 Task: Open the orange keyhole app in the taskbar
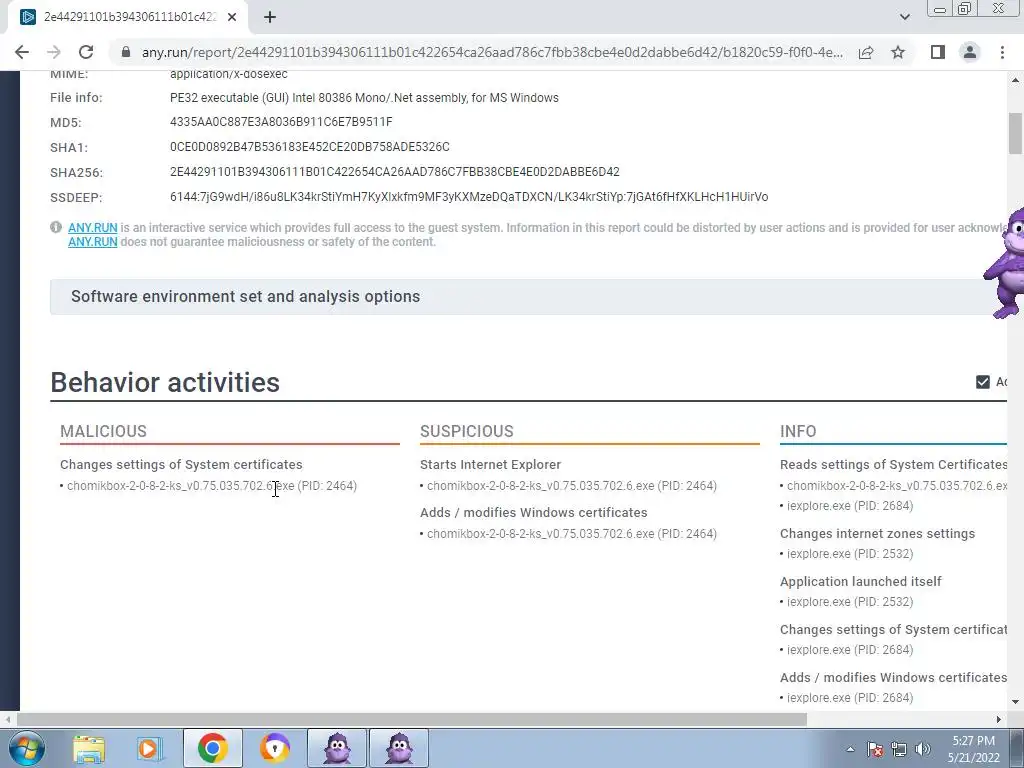point(275,748)
